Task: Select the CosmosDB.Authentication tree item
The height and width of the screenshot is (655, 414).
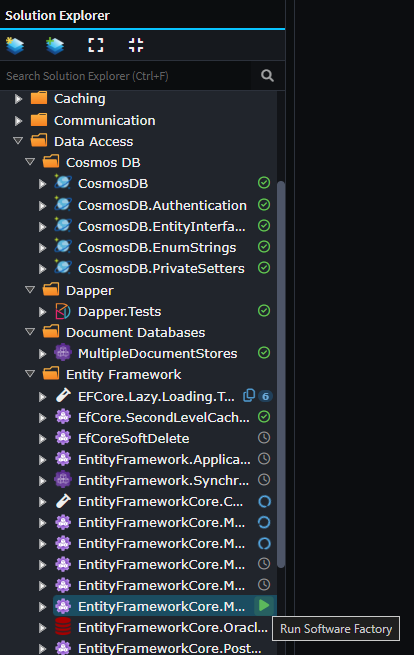Action: click(163, 206)
